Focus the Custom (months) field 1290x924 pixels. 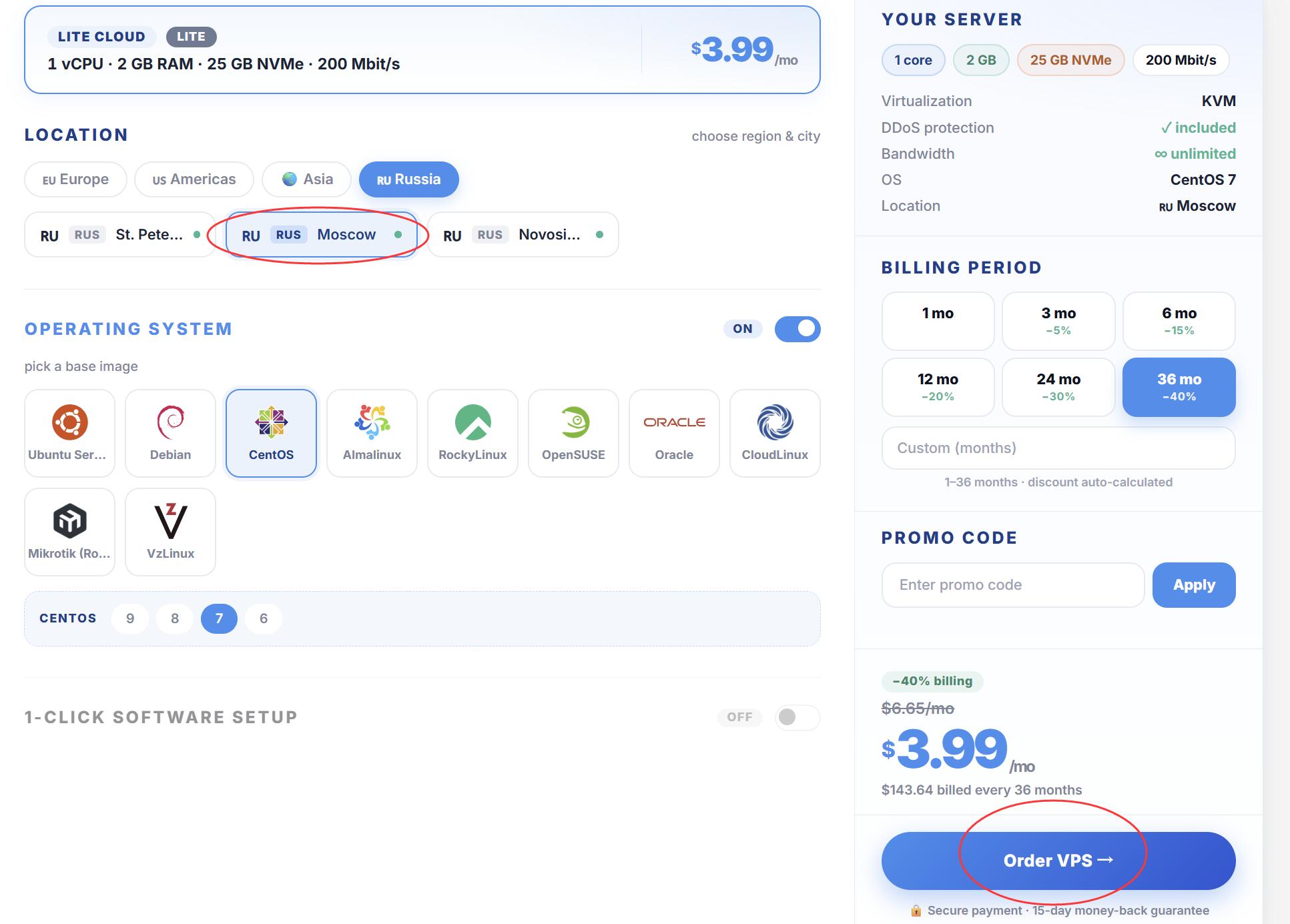click(1058, 448)
